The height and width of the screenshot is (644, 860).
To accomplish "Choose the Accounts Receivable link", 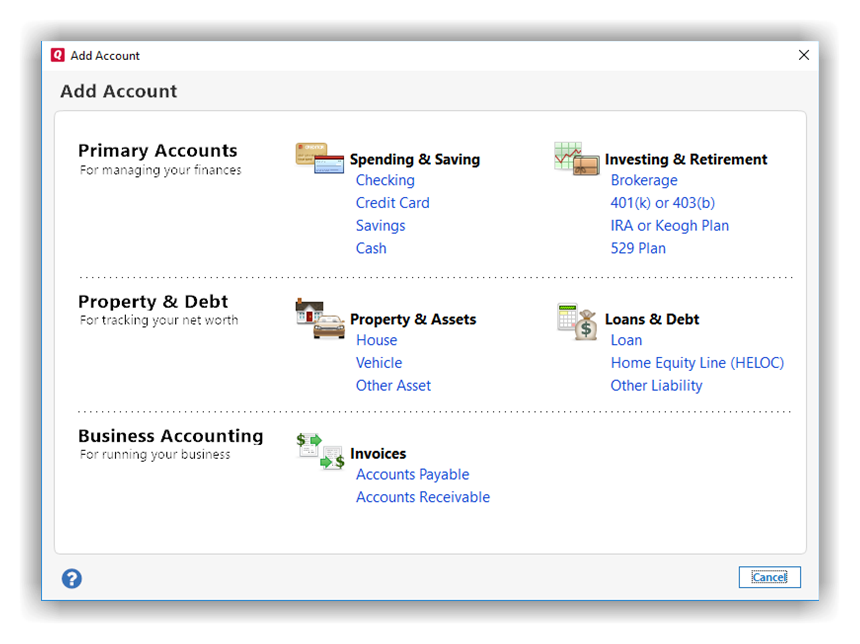I will pyautogui.click(x=422, y=498).
